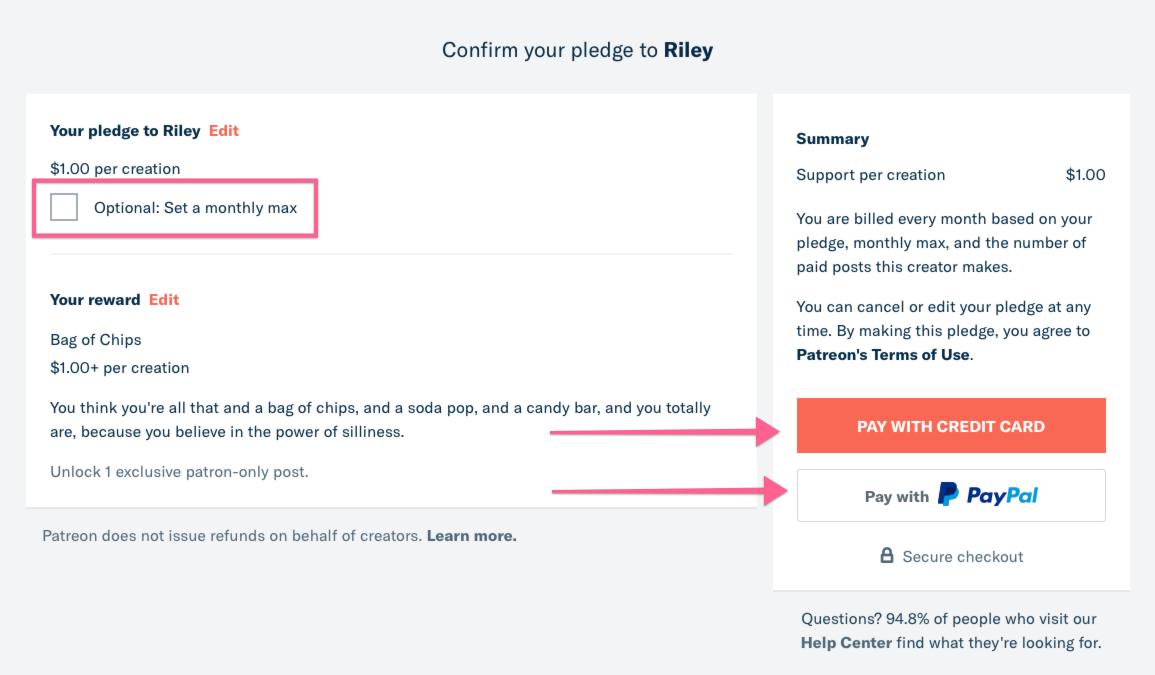Click the 'Bag of Chips' reward title
1155x675 pixels.
tap(96, 340)
